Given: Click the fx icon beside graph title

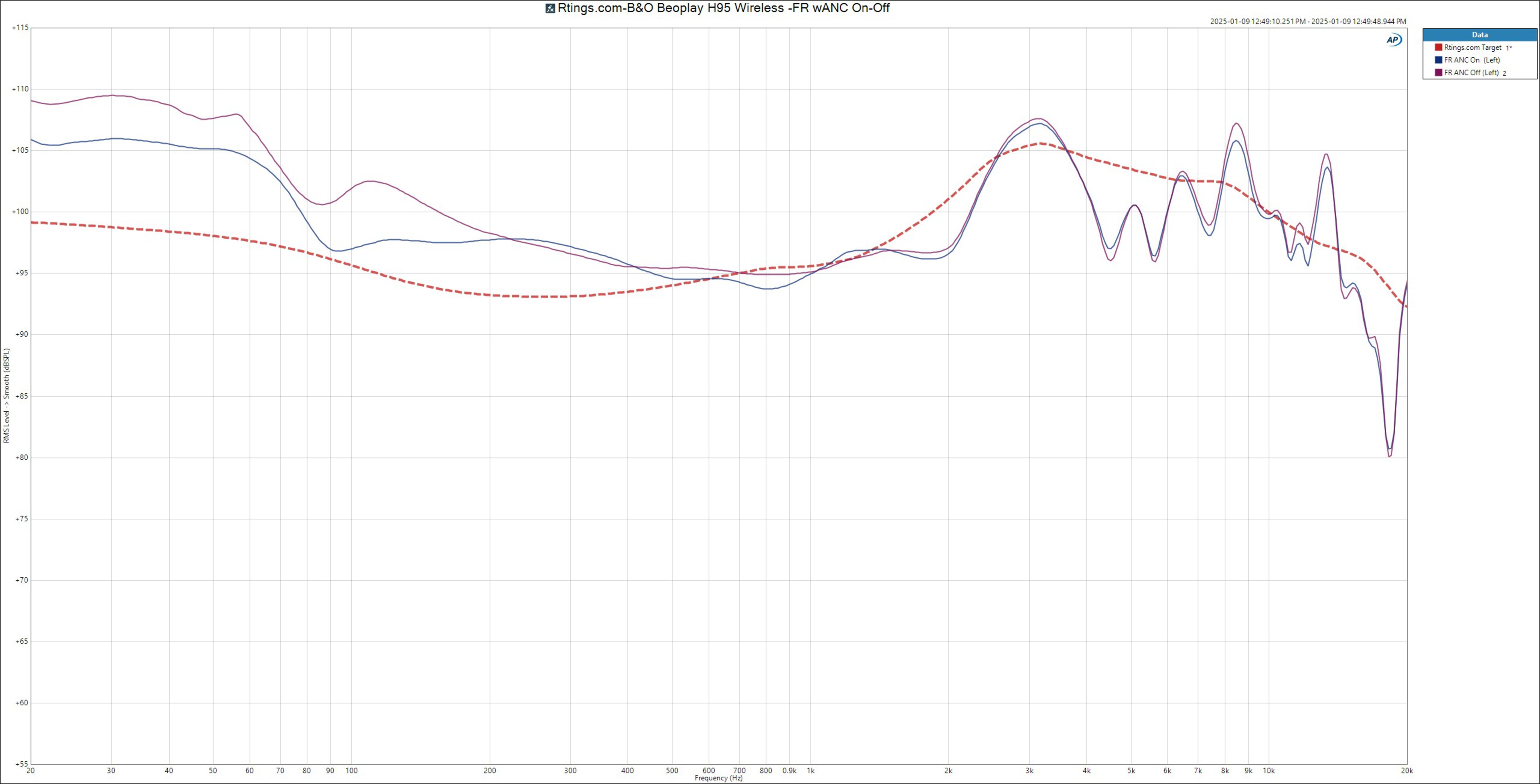Looking at the screenshot, I should coord(550,8).
